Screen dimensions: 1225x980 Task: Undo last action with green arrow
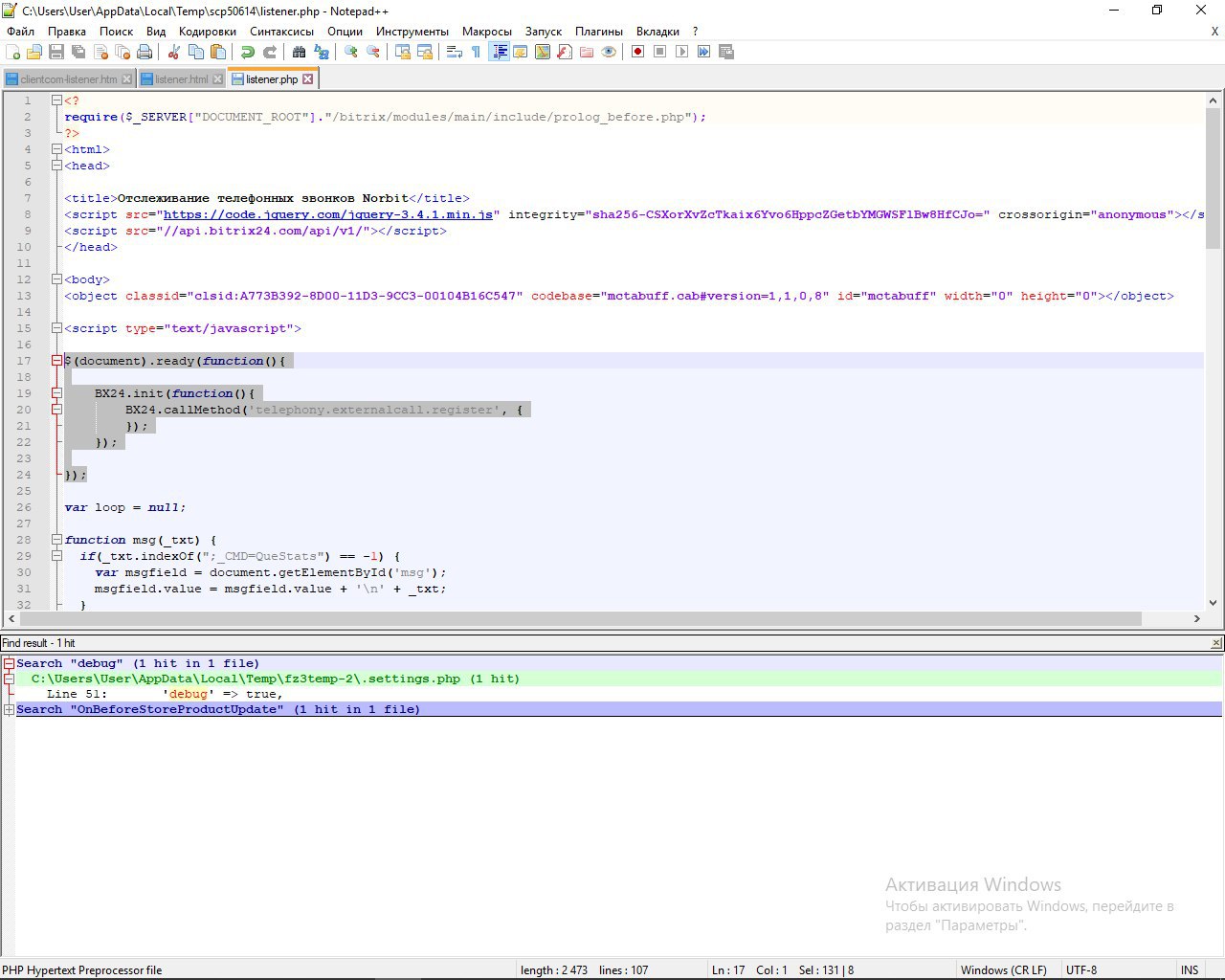[x=248, y=52]
